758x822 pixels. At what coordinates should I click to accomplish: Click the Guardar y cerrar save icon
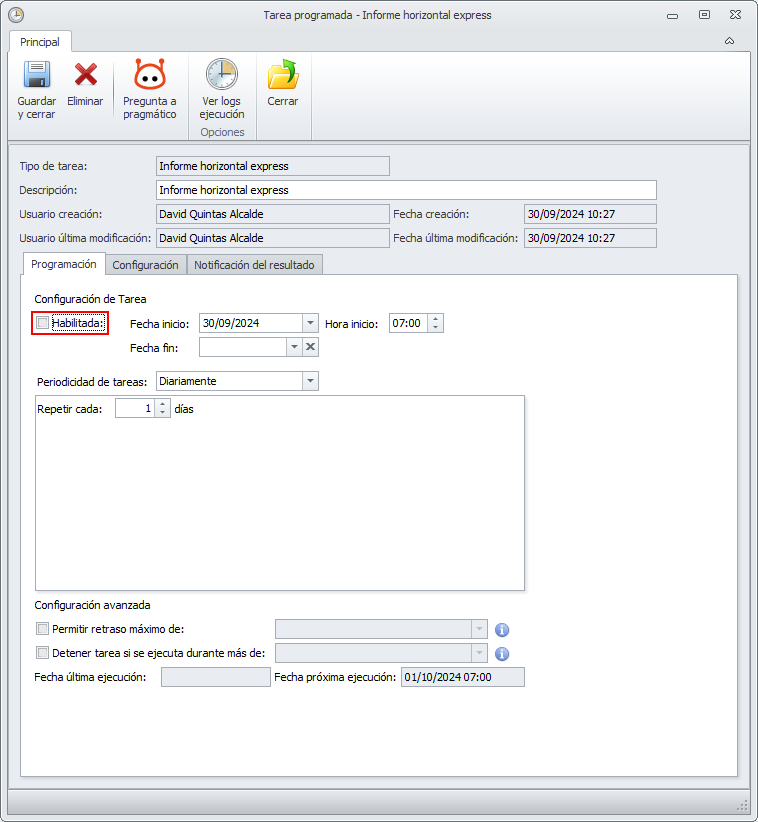(37, 74)
